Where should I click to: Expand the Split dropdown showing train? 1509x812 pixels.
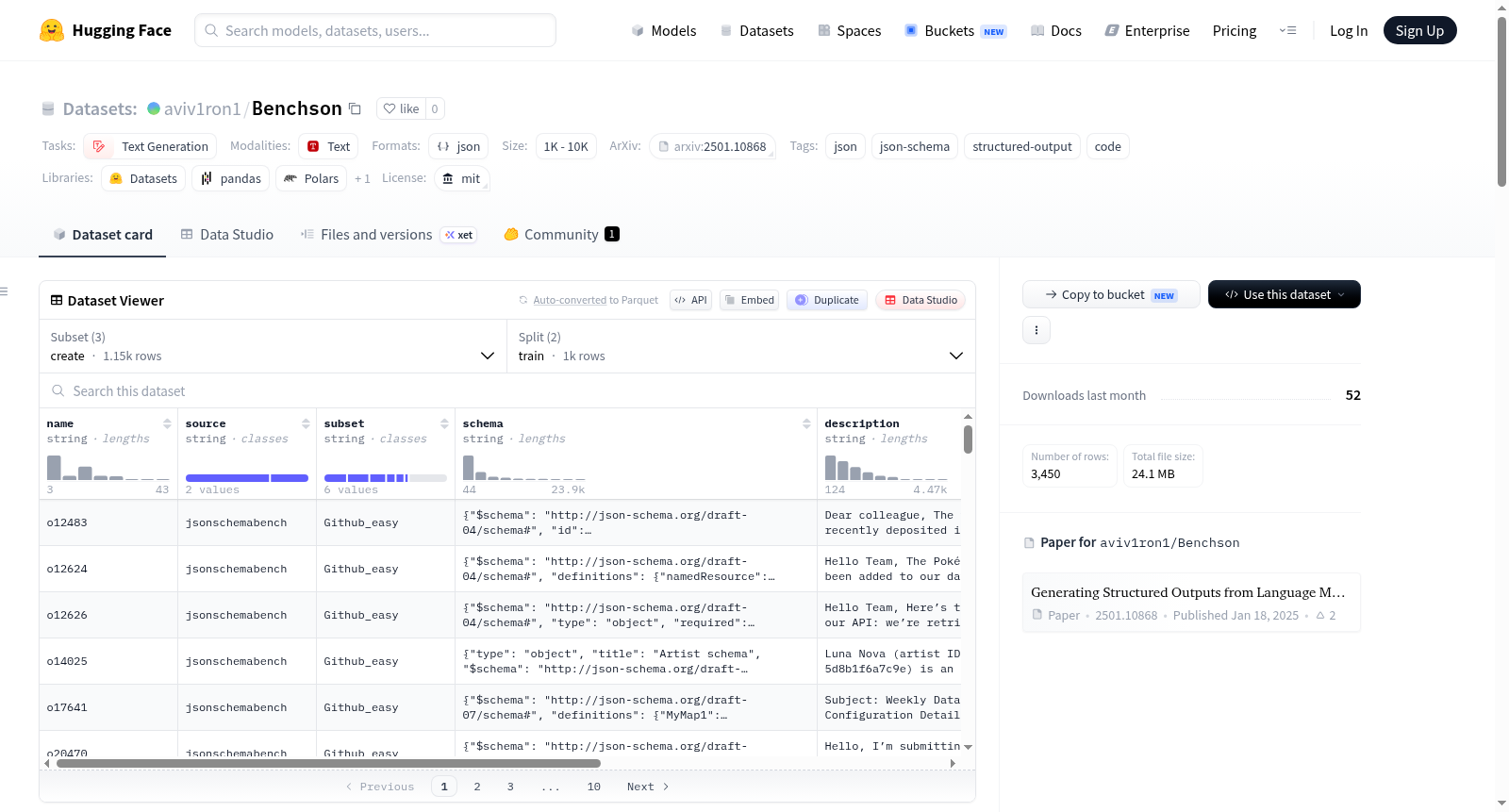[x=741, y=346]
